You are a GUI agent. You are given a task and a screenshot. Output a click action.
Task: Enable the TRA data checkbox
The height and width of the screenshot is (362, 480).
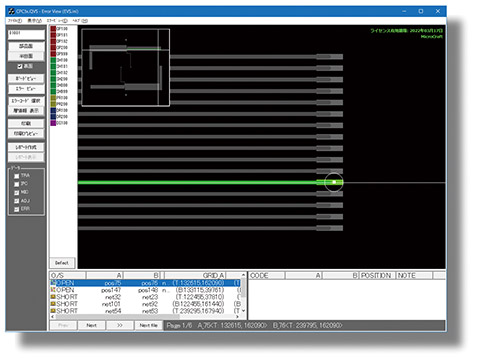click(x=17, y=176)
